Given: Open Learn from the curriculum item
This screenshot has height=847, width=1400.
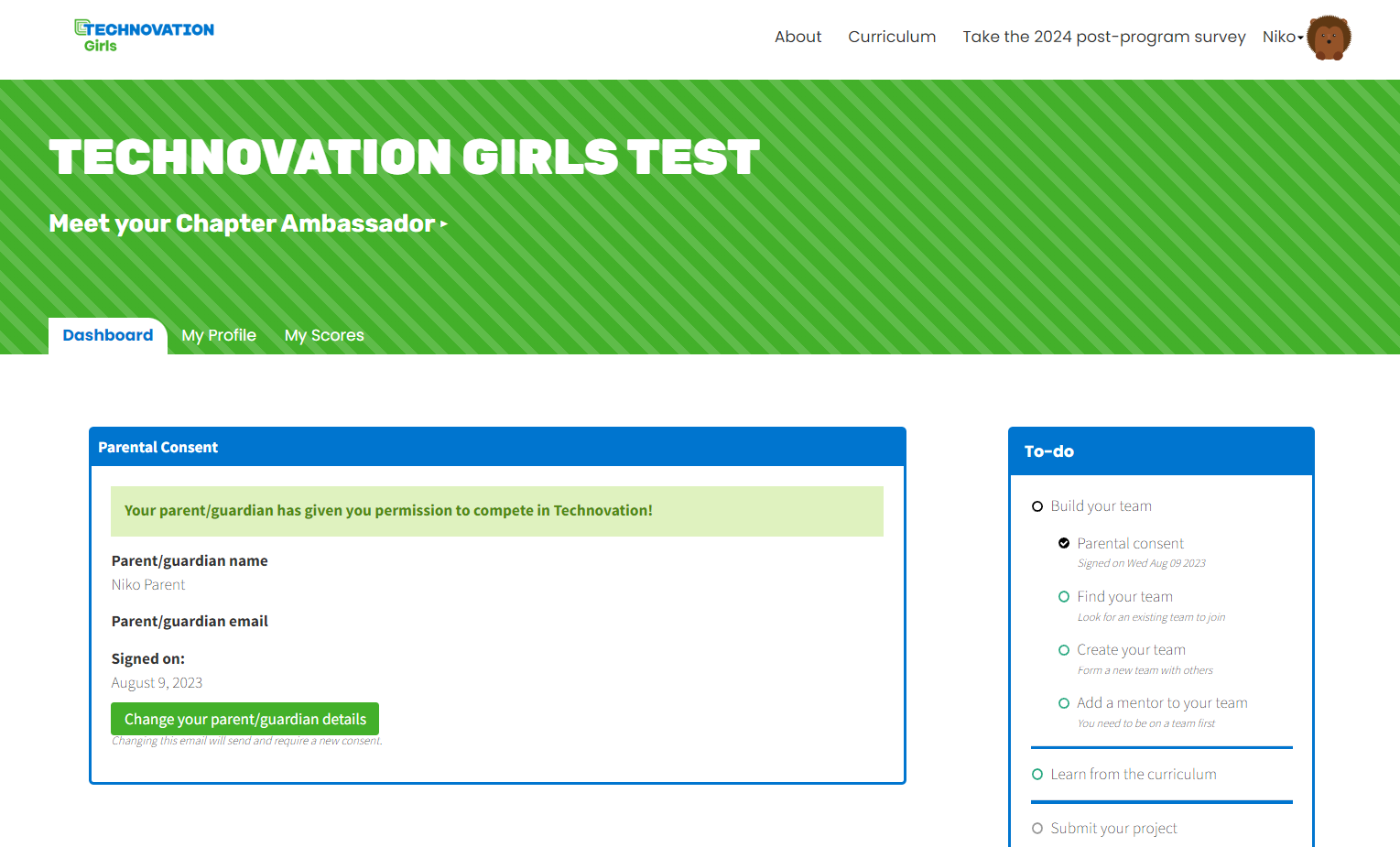Looking at the screenshot, I should click(x=1134, y=774).
